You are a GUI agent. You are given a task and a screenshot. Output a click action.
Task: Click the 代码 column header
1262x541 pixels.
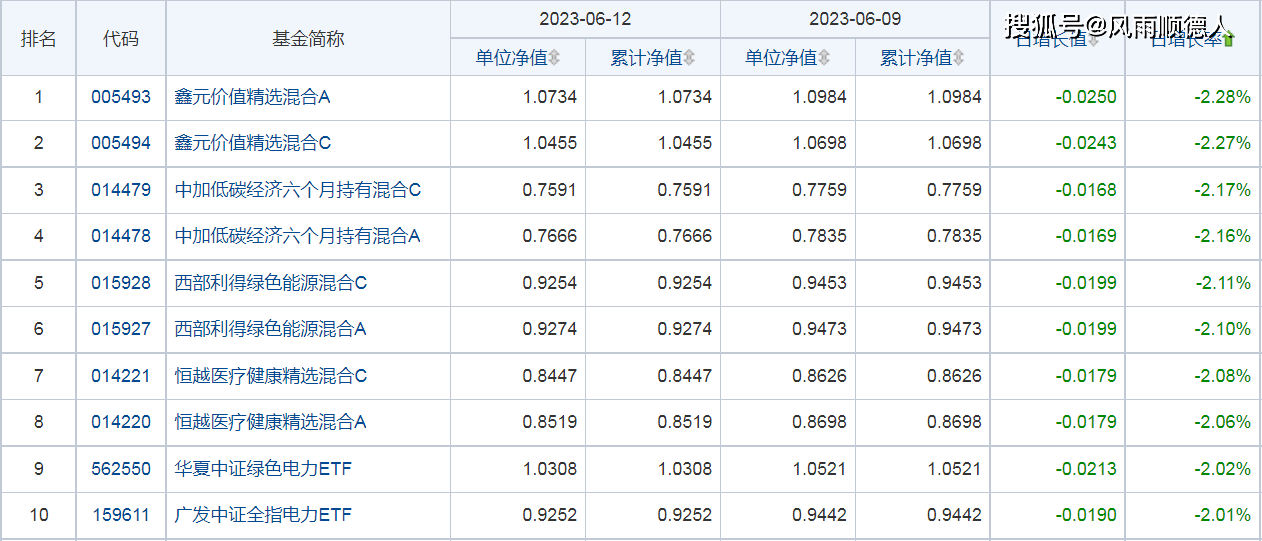pyautogui.click(x=121, y=39)
